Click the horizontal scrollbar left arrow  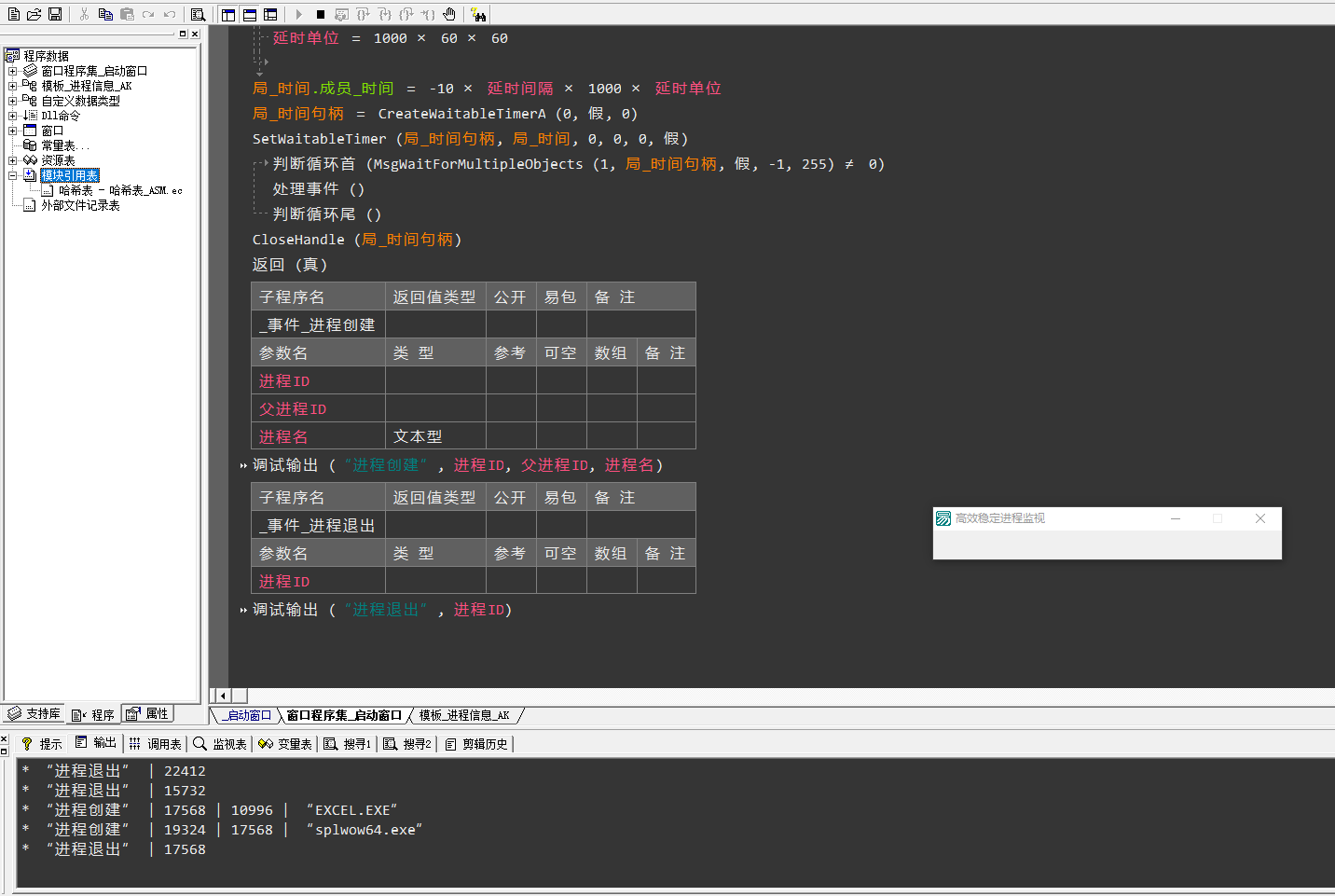coord(222,696)
